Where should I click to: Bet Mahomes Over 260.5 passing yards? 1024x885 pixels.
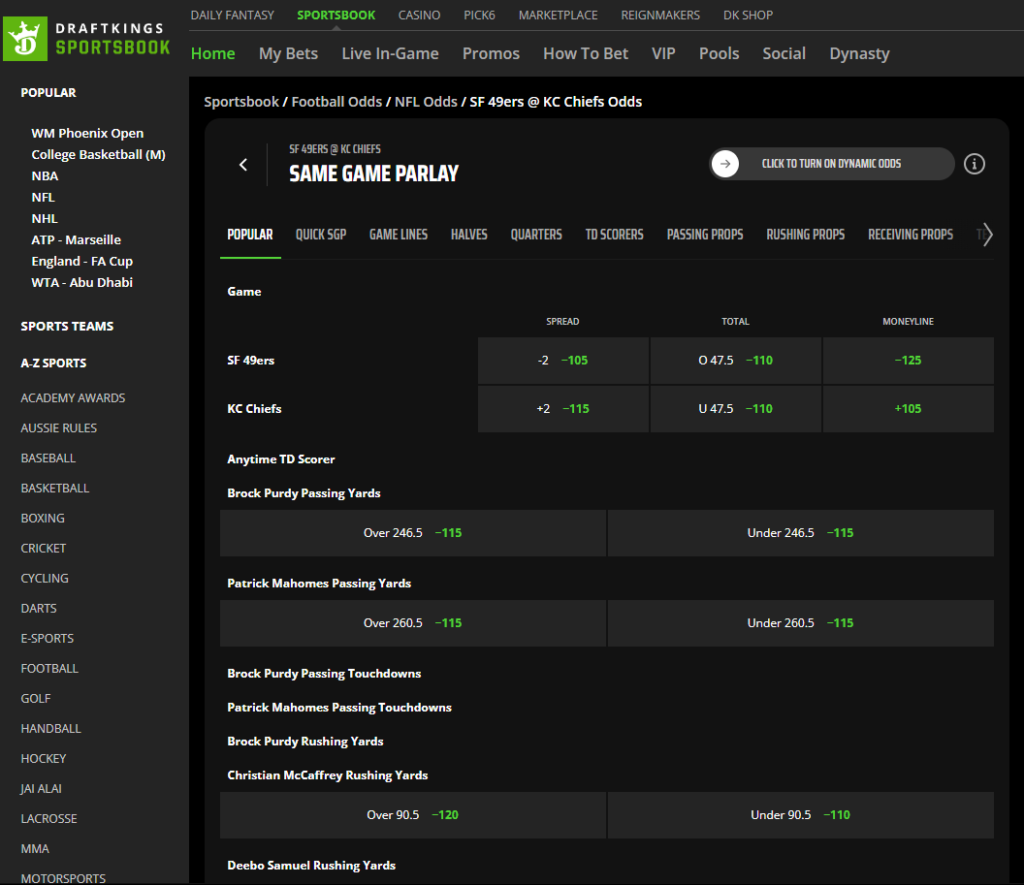[413, 623]
